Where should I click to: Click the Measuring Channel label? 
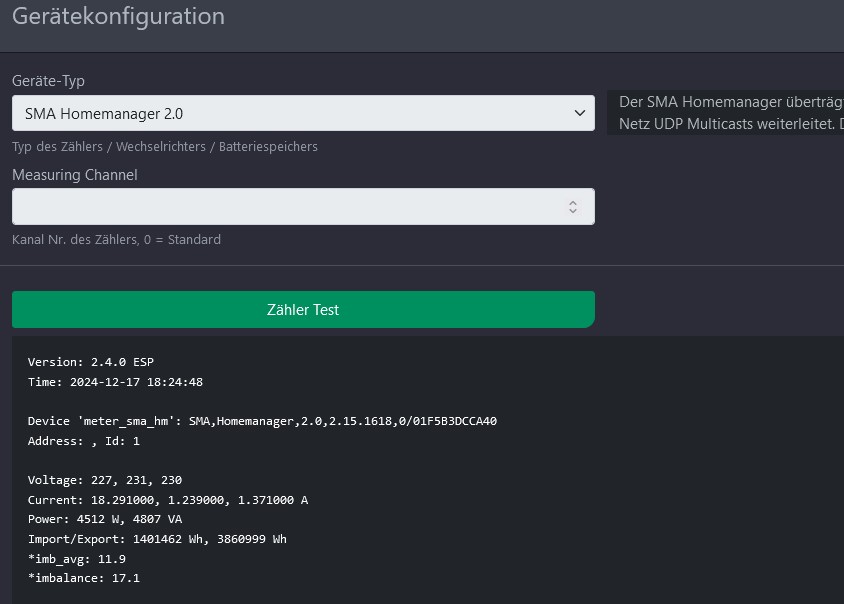[75, 174]
